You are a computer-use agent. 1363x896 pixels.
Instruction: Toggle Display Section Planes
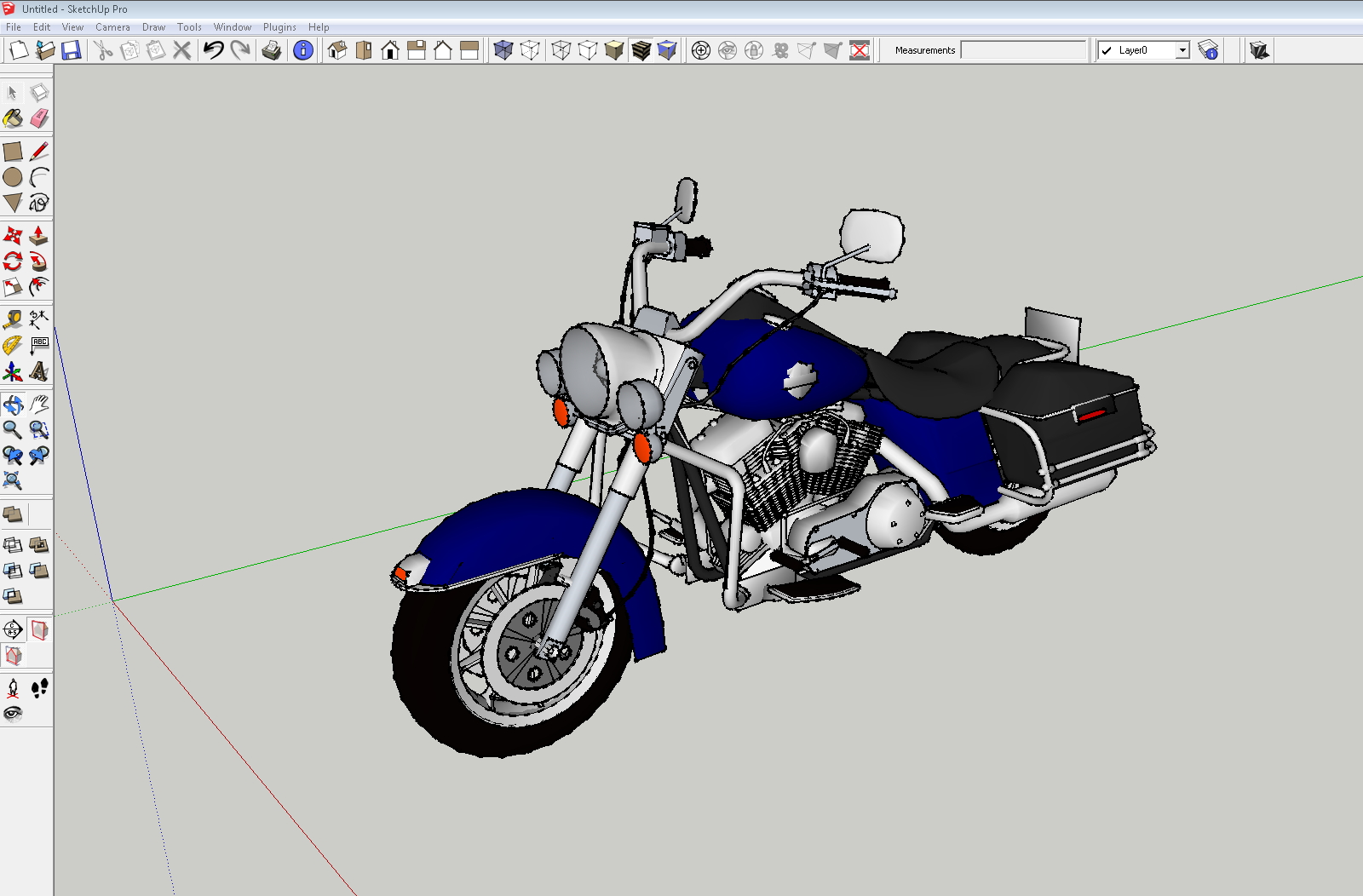click(39, 630)
